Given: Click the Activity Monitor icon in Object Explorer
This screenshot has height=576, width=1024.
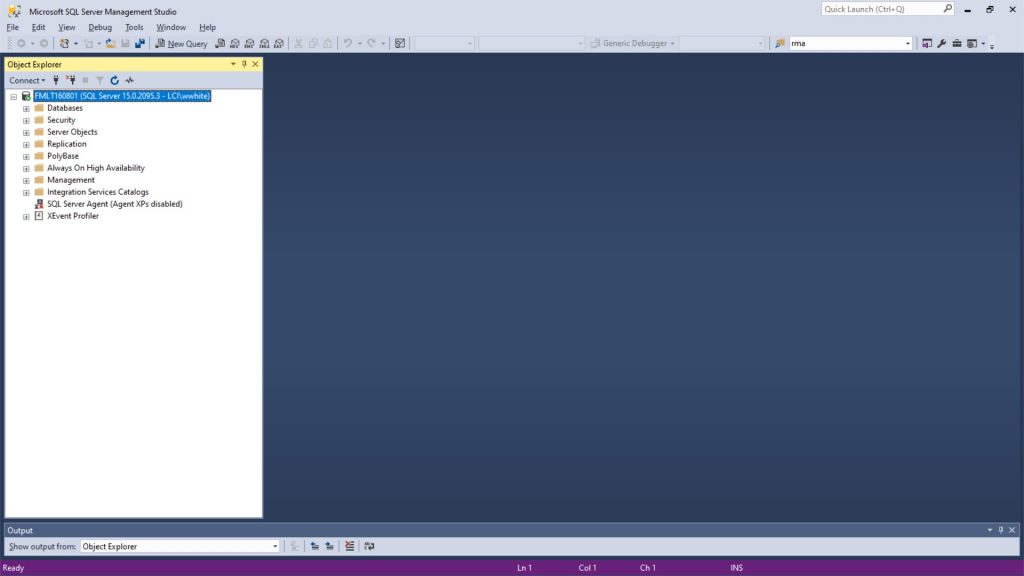Looking at the screenshot, I should pos(130,80).
